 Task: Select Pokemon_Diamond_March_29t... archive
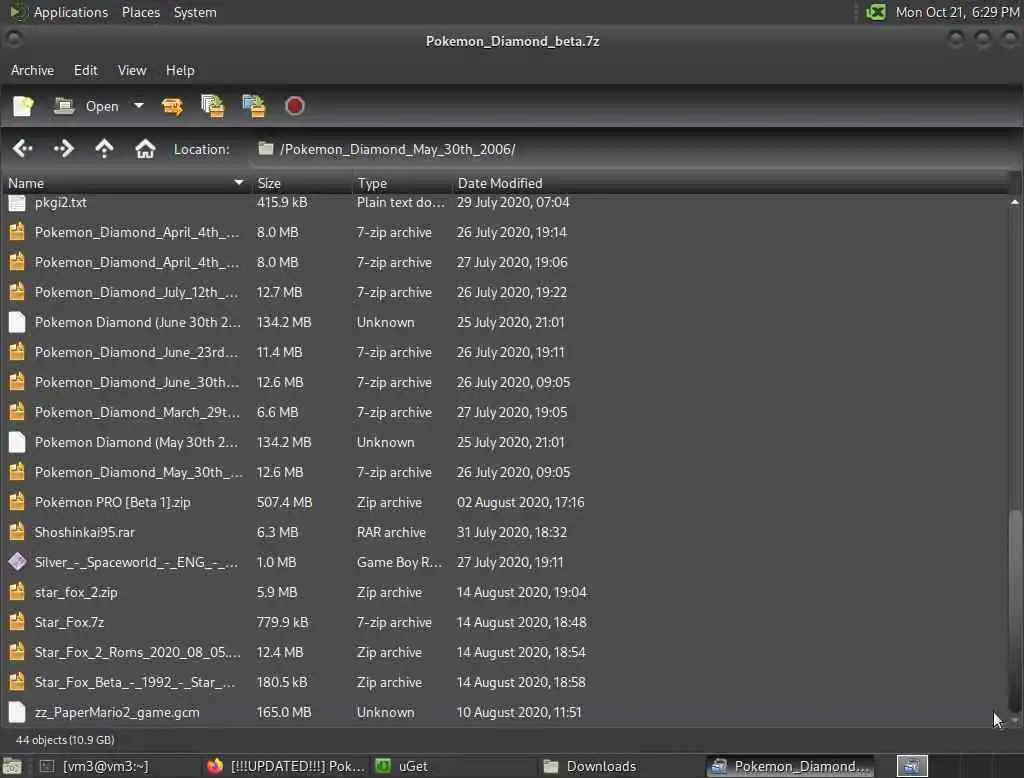pos(506,412)
